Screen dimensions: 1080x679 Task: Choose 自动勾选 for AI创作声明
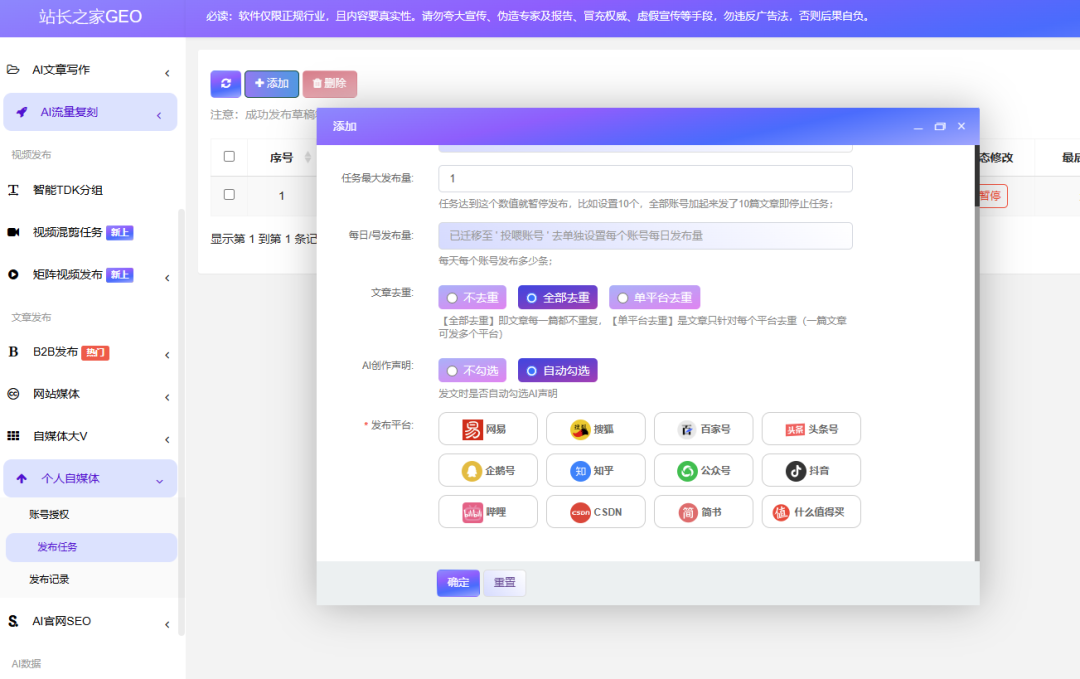558,370
